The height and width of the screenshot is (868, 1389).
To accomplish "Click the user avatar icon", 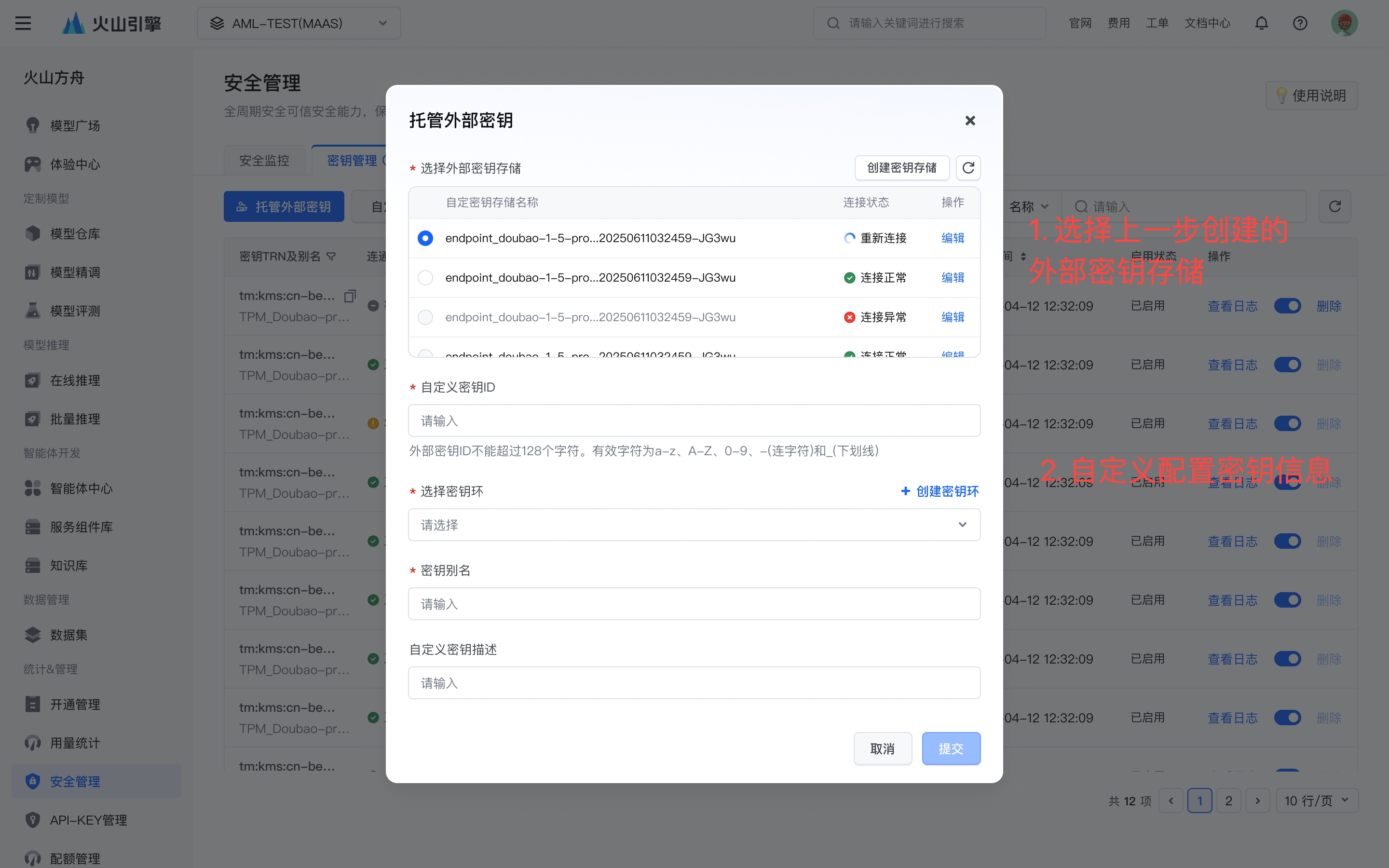I will [1344, 23].
